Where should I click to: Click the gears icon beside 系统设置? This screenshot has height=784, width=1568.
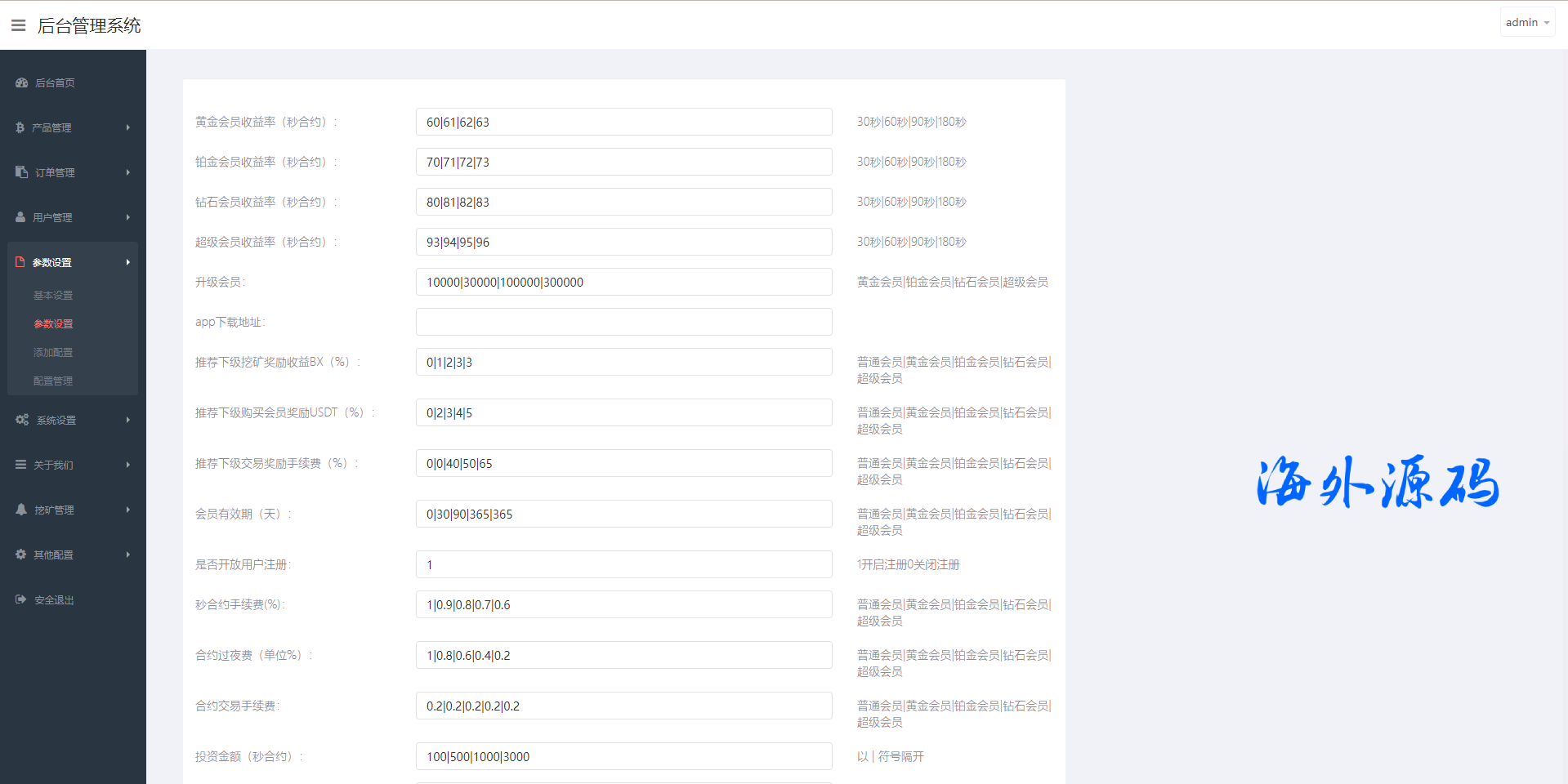pos(21,420)
